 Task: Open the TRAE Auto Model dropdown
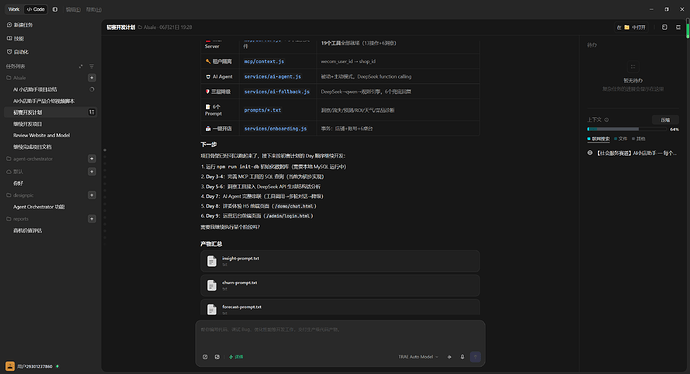click(418, 357)
